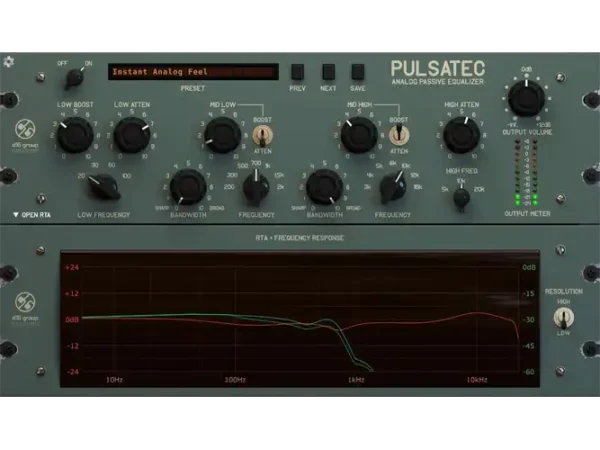Click the '10kHz' axis label on graph
This screenshot has height=450, width=600.
[477, 380]
